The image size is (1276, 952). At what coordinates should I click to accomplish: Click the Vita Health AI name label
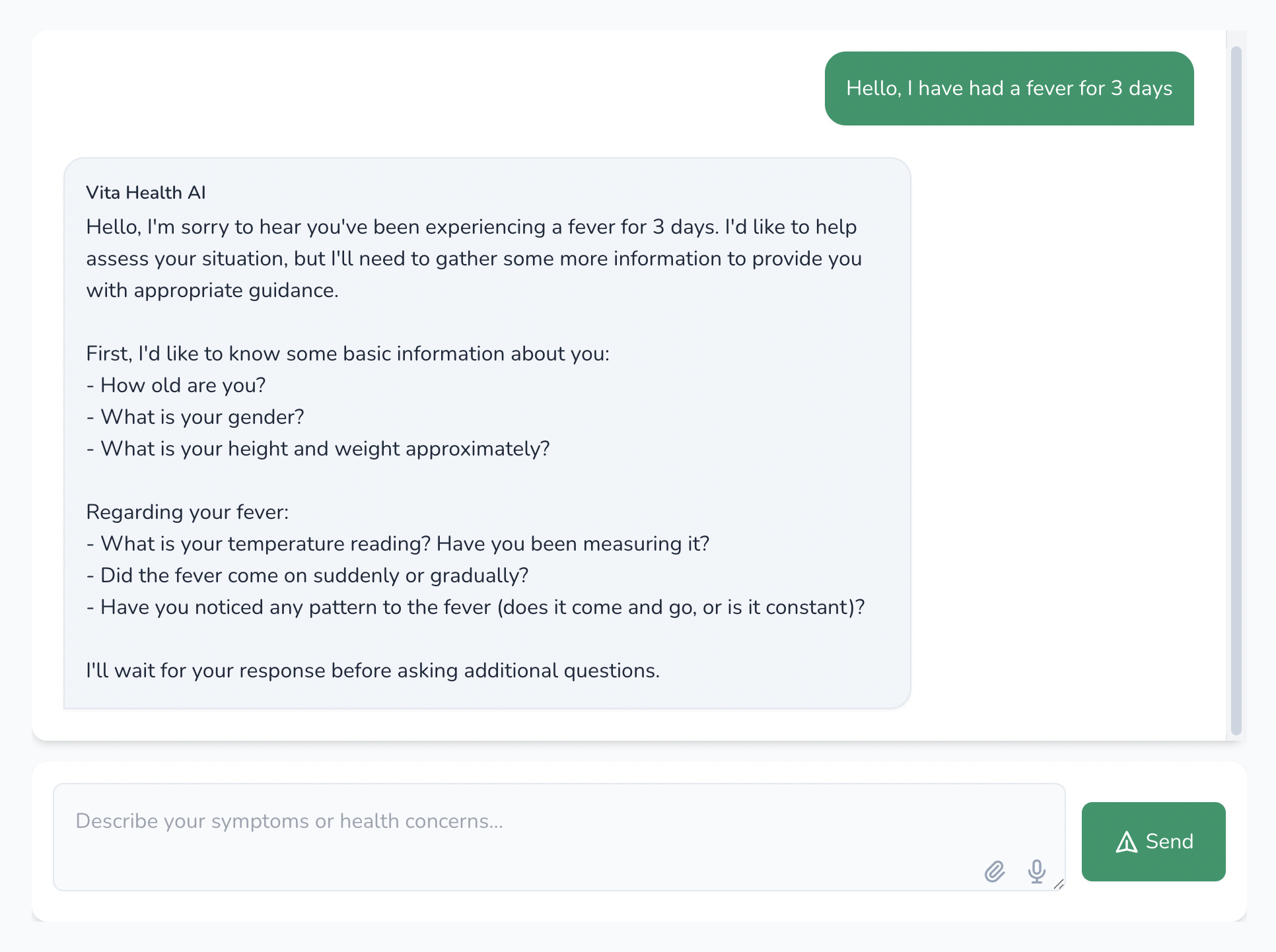[145, 192]
